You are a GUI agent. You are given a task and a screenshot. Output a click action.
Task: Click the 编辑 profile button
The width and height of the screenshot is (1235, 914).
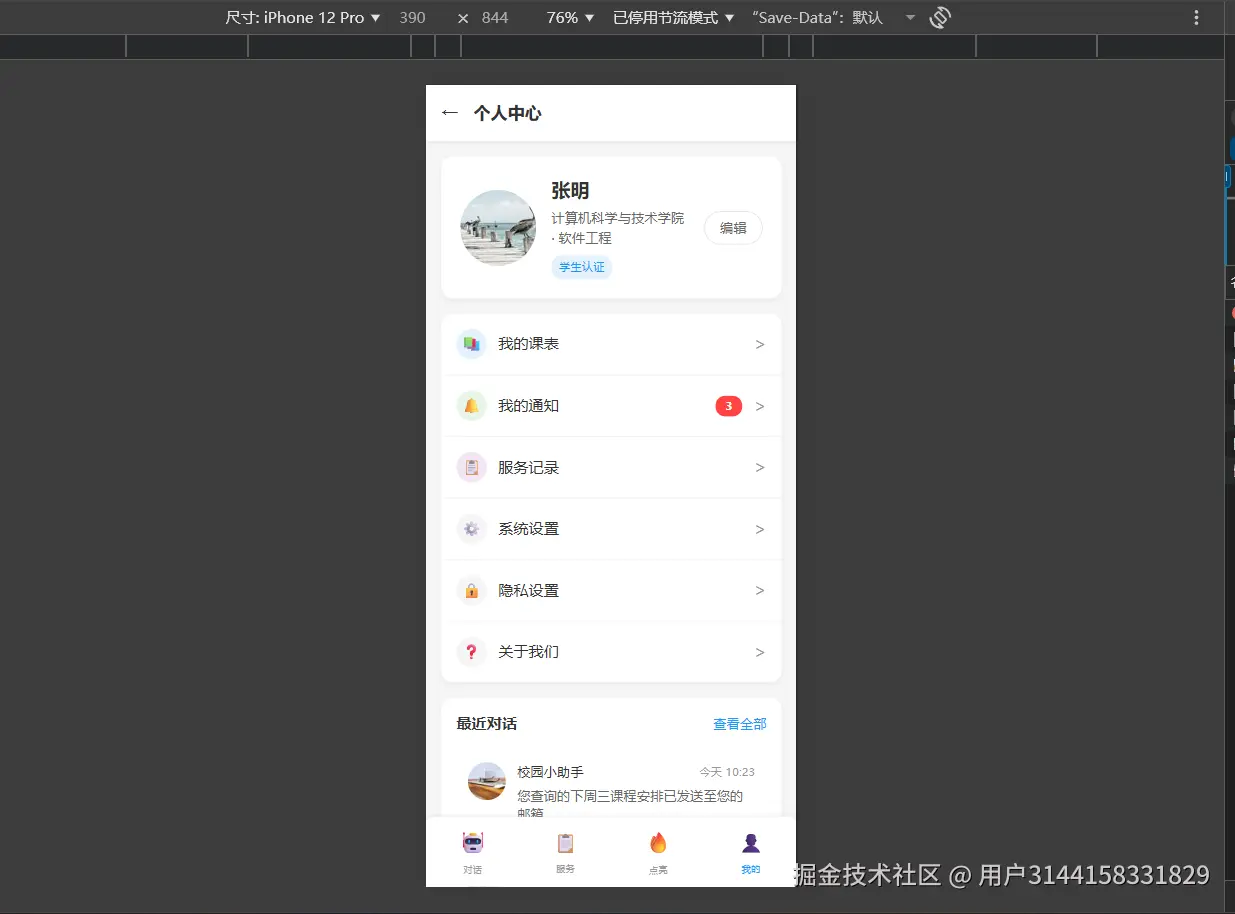click(733, 228)
